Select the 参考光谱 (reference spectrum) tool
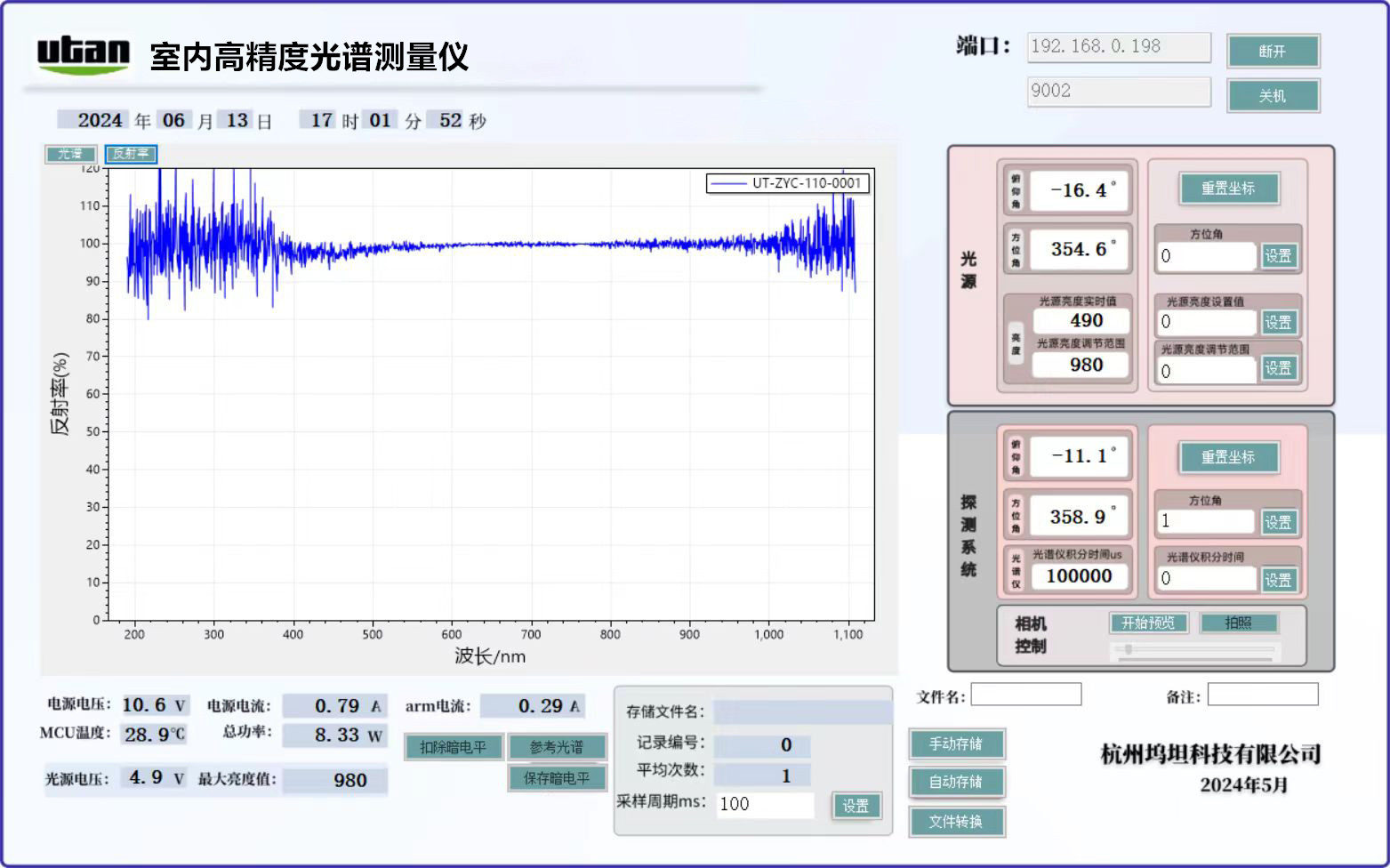Viewport: 1390px width, 868px height. click(557, 746)
